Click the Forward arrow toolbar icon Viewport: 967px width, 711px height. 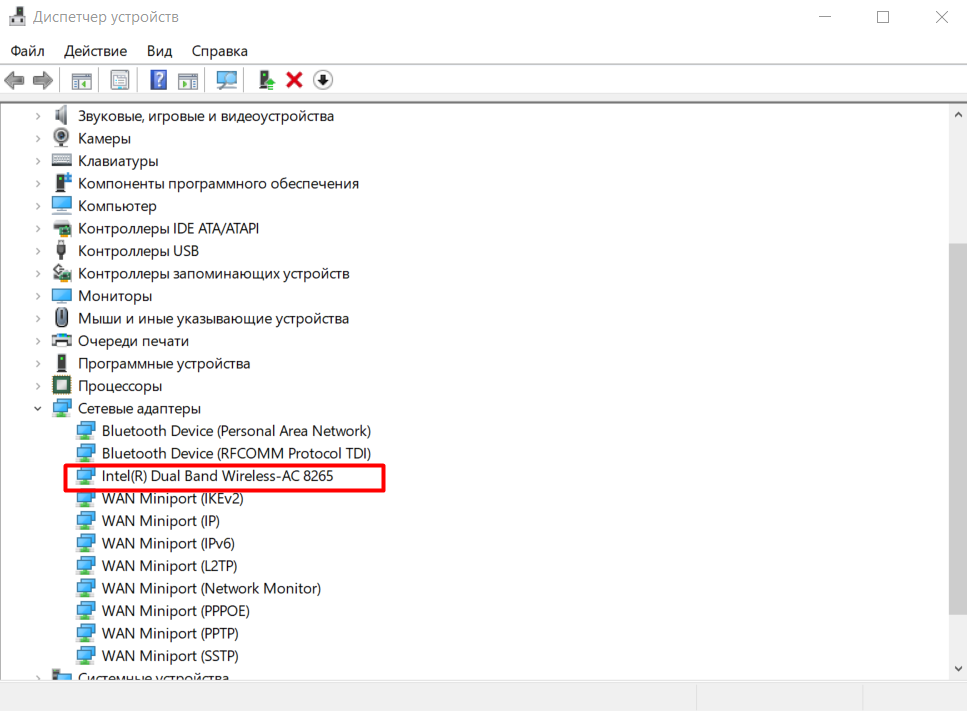(43, 80)
